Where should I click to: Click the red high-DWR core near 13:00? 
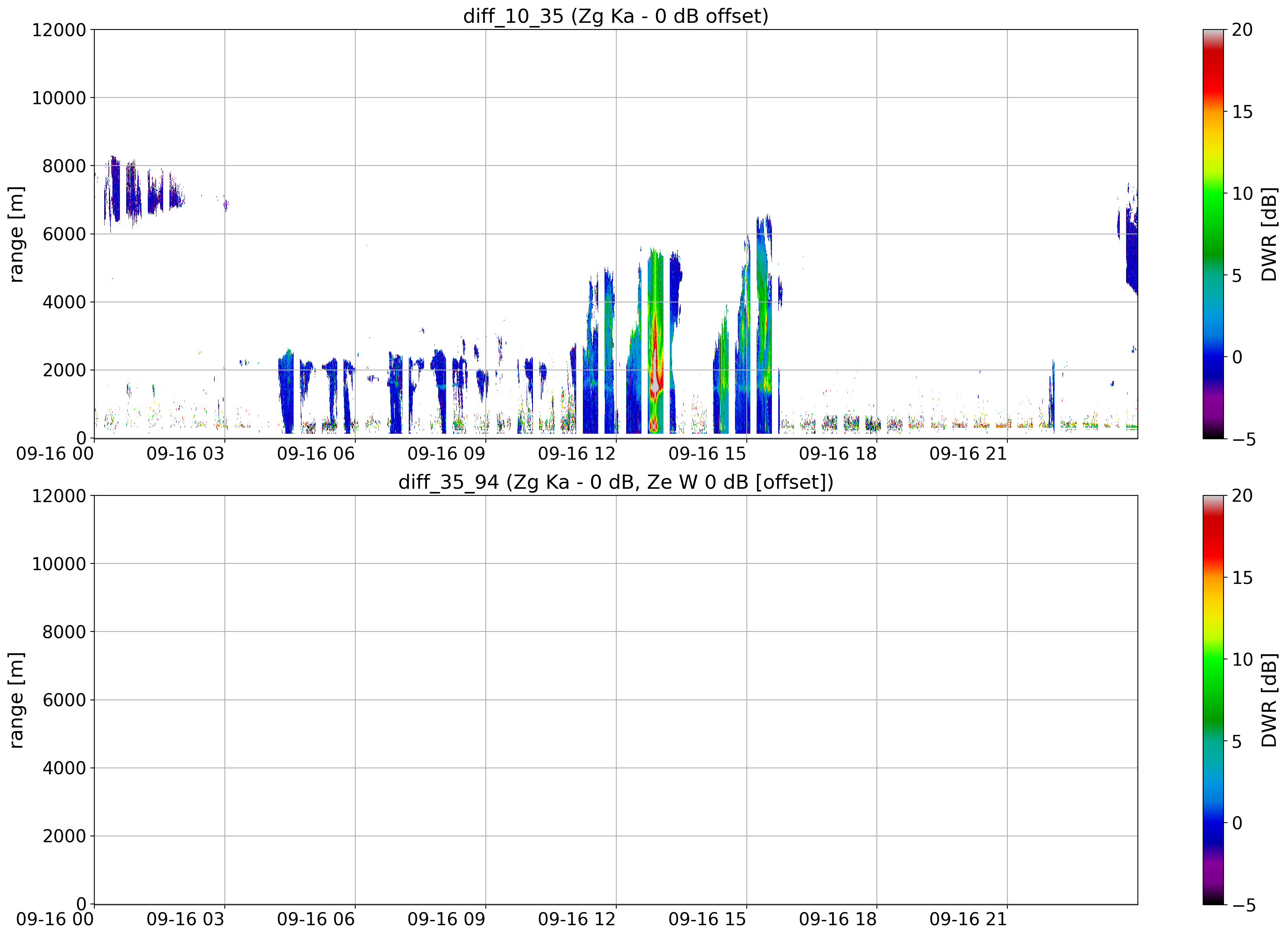point(655,364)
